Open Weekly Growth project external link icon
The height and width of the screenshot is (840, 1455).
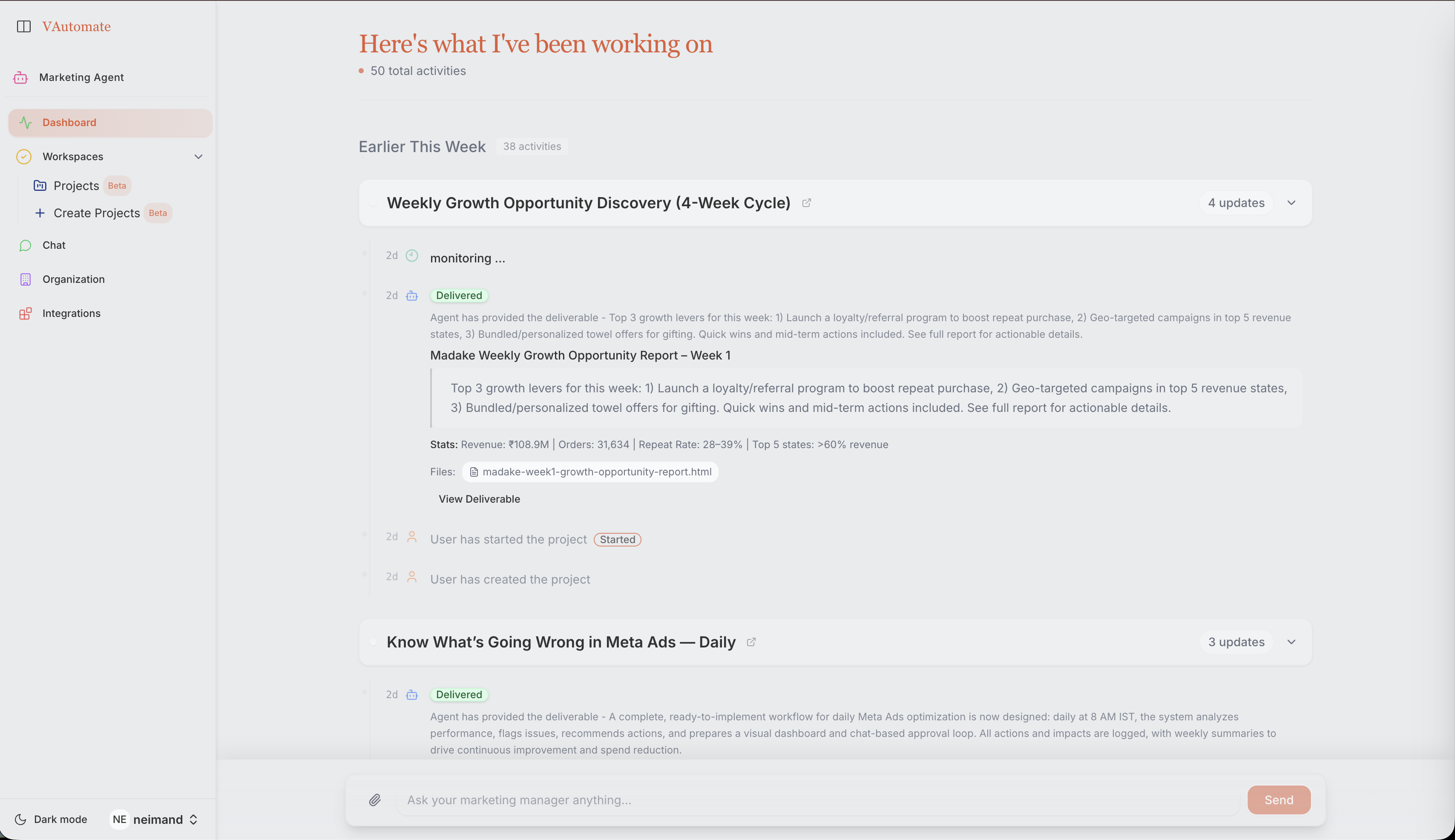pos(806,203)
